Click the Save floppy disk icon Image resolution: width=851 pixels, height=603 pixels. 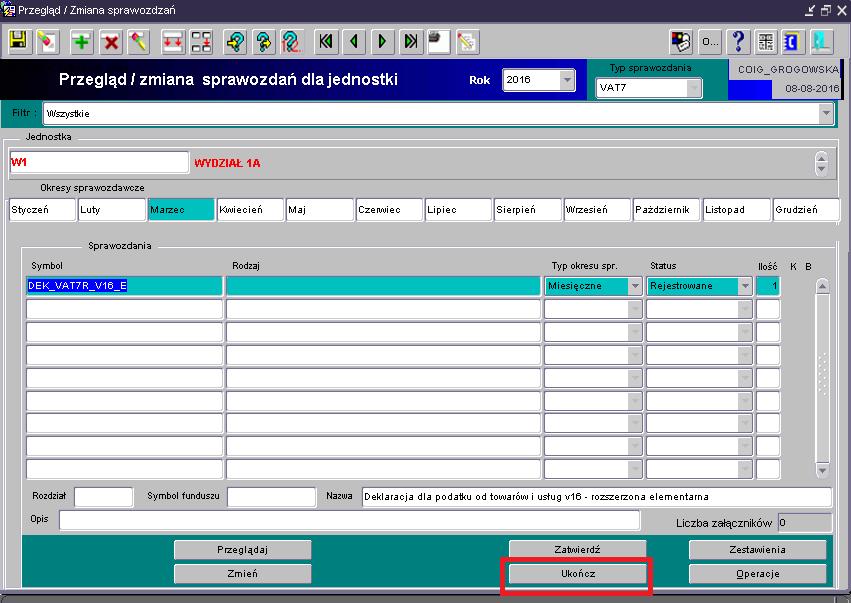coord(19,41)
